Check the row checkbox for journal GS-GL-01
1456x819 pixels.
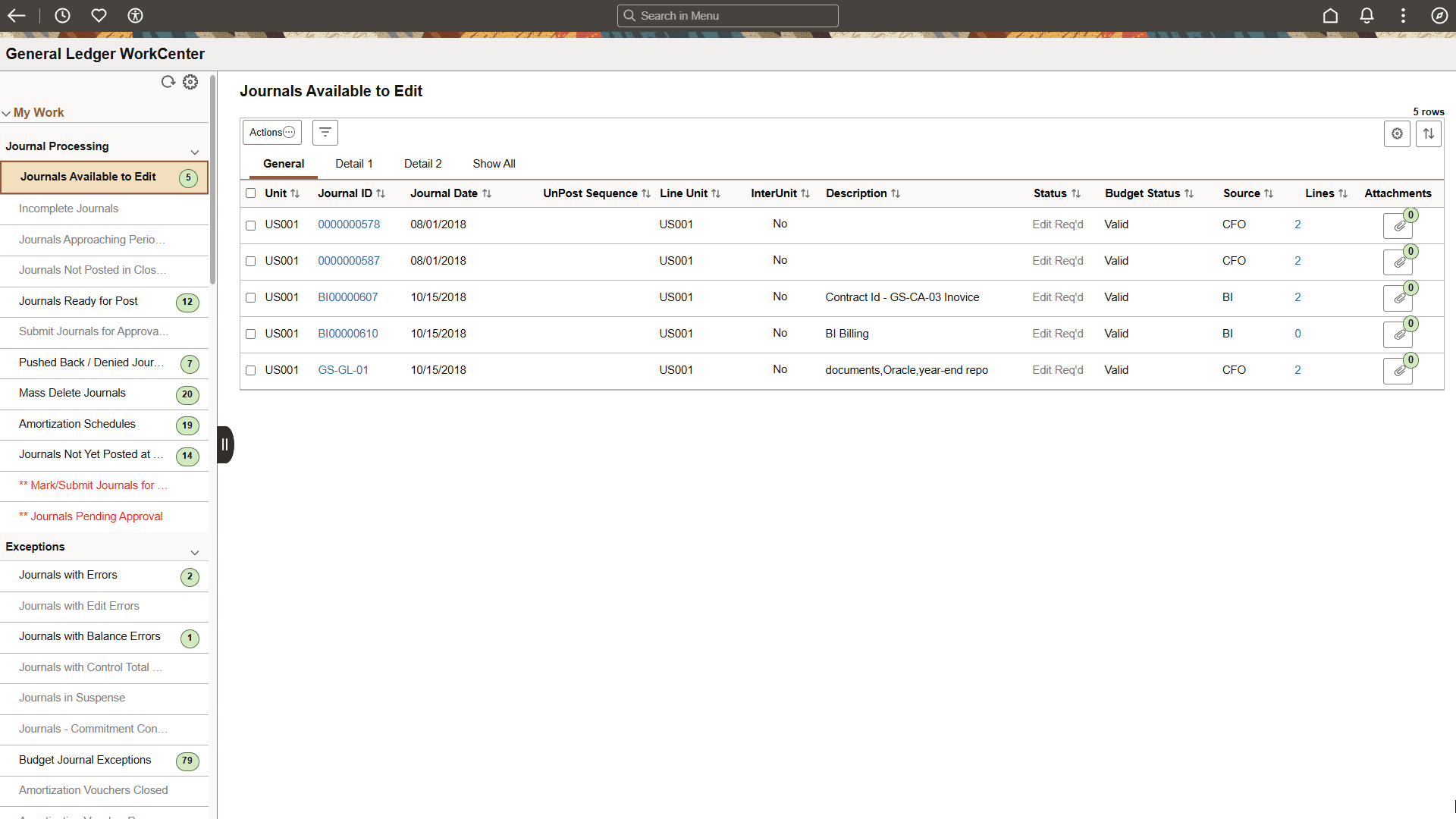pos(251,371)
